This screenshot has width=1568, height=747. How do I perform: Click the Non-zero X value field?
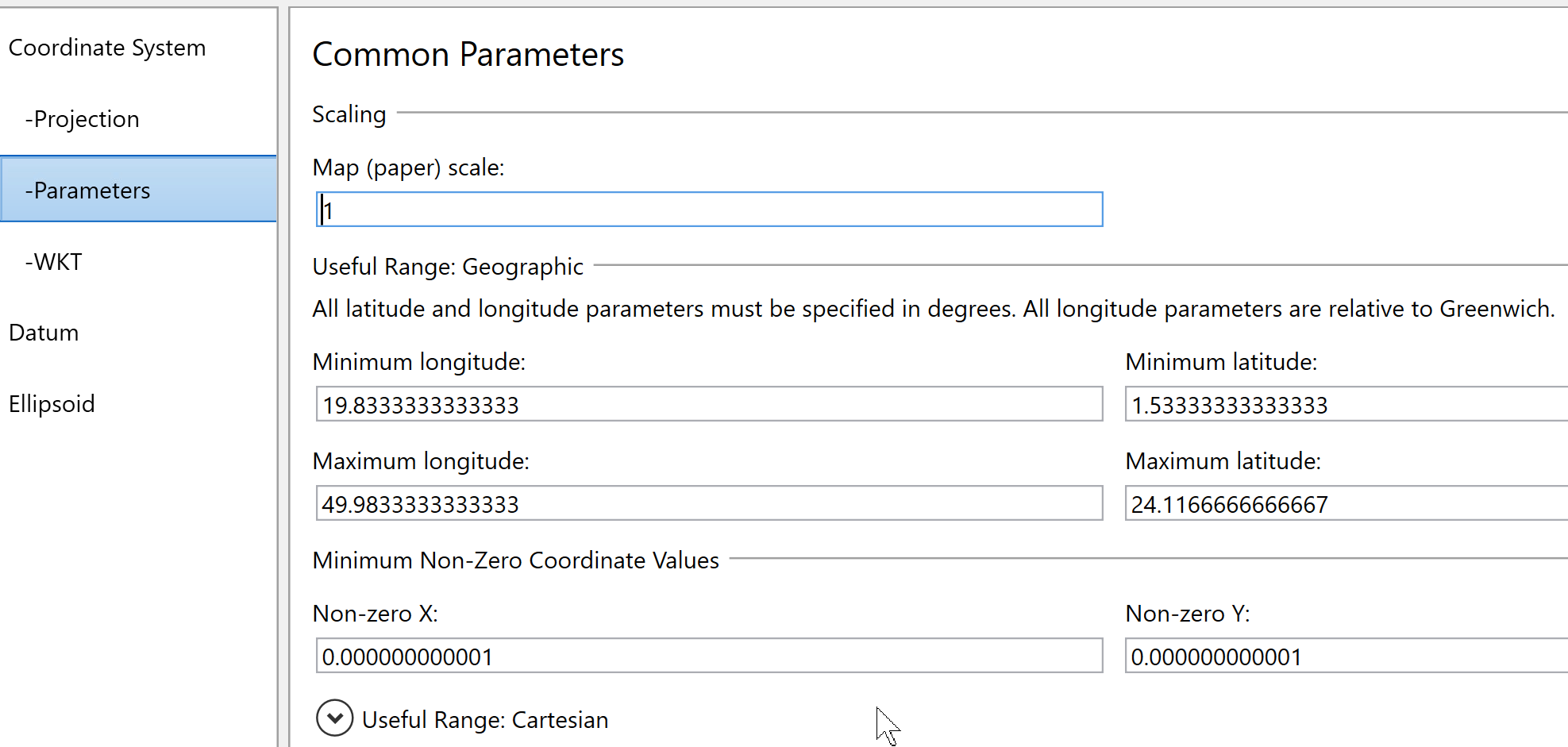tap(709, 657)
